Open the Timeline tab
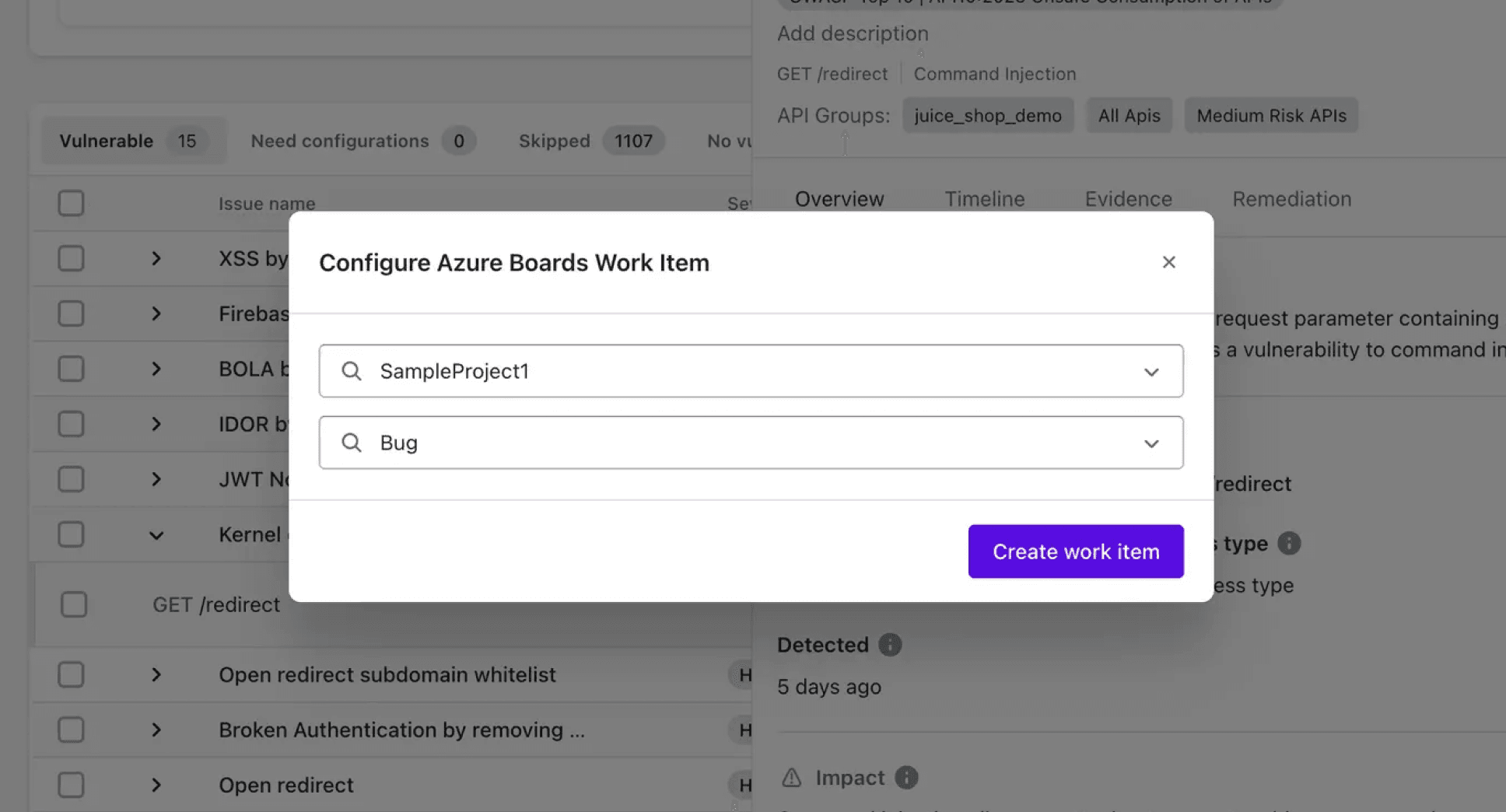 (985, 199)
